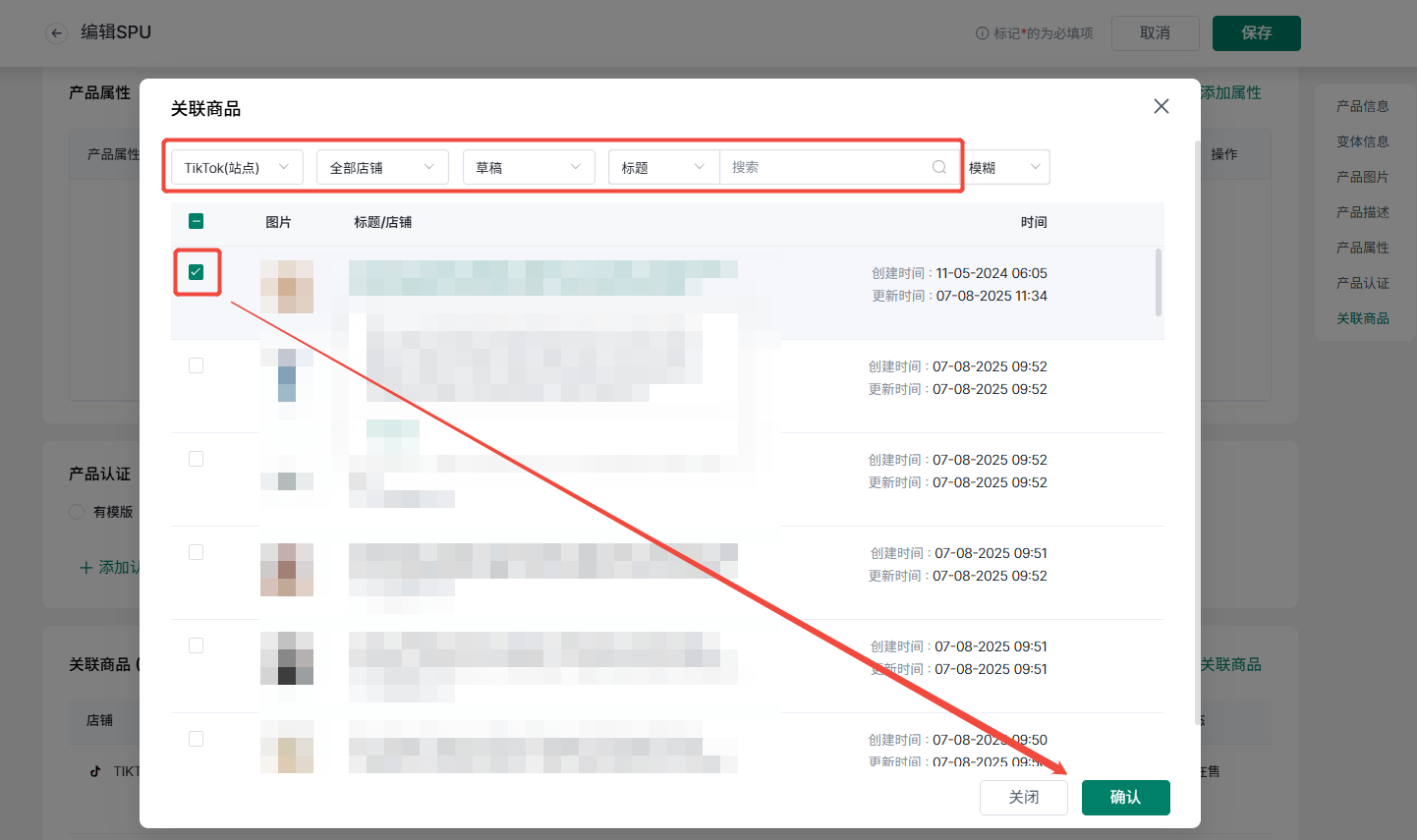The image size is (1417, 840).
Task: Check the second product created 07-08-2025 09:52
Action: [196, 459]
